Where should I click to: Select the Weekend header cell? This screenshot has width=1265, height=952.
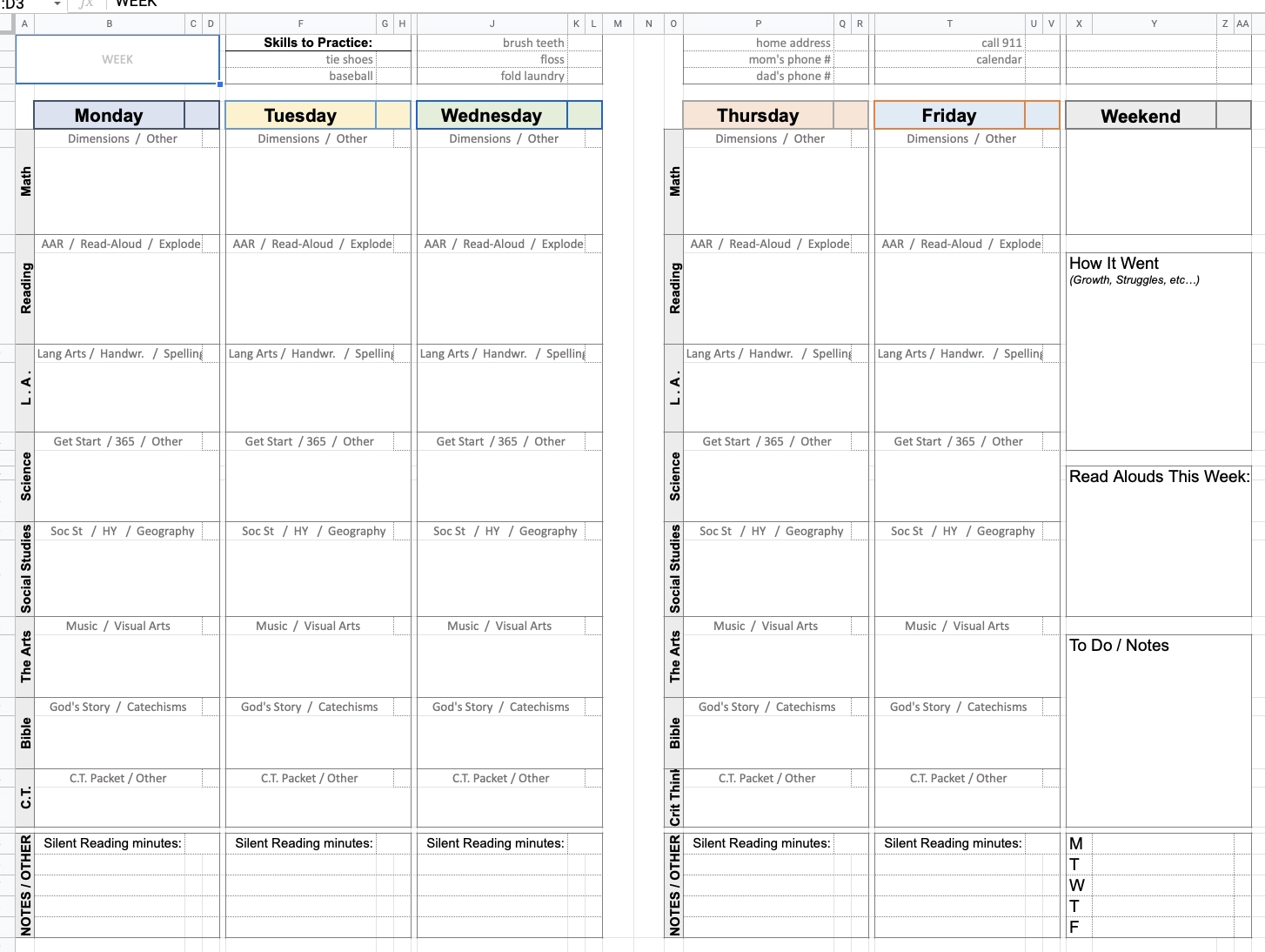[1141, 115]
